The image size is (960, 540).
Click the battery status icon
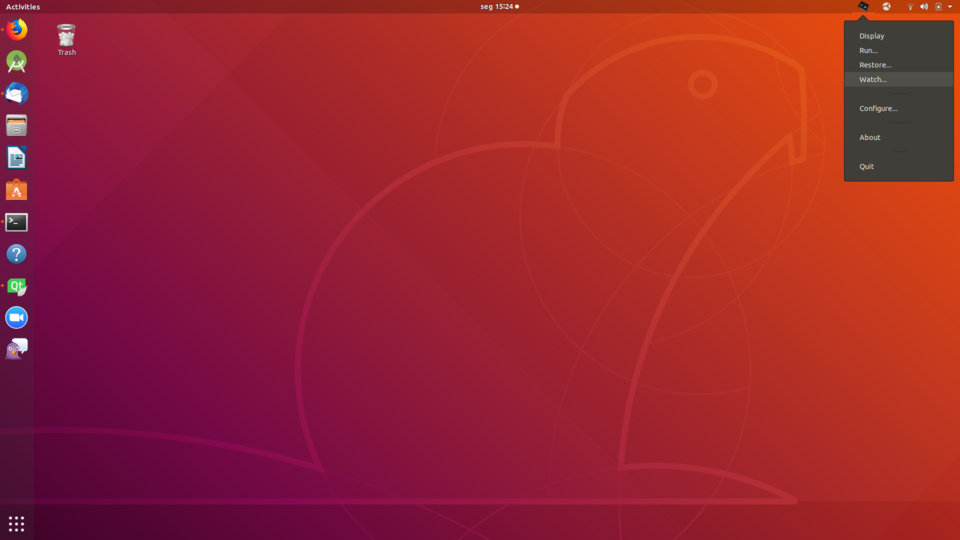[x=939, y=7]
